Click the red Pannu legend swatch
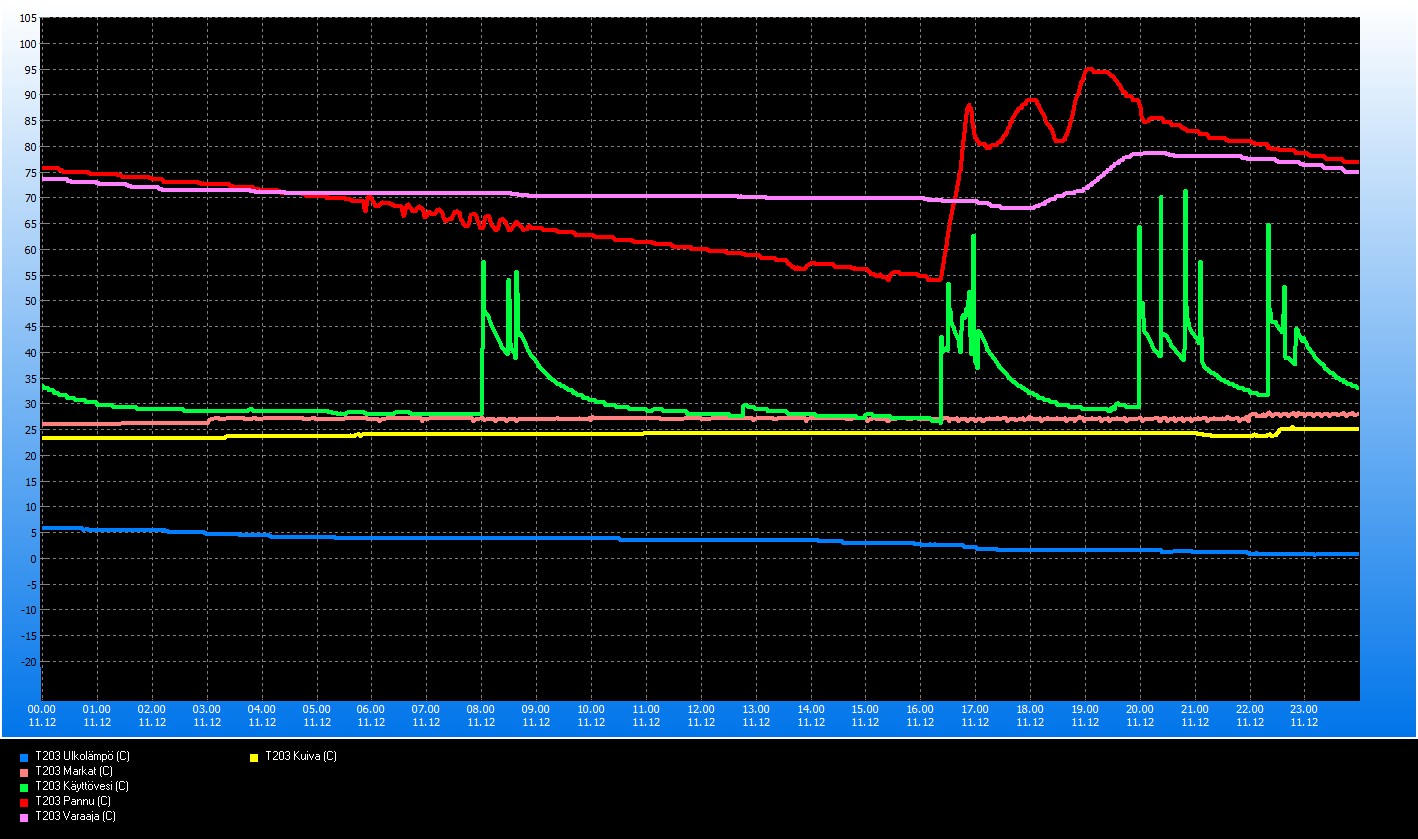 [x=23, y=802]
